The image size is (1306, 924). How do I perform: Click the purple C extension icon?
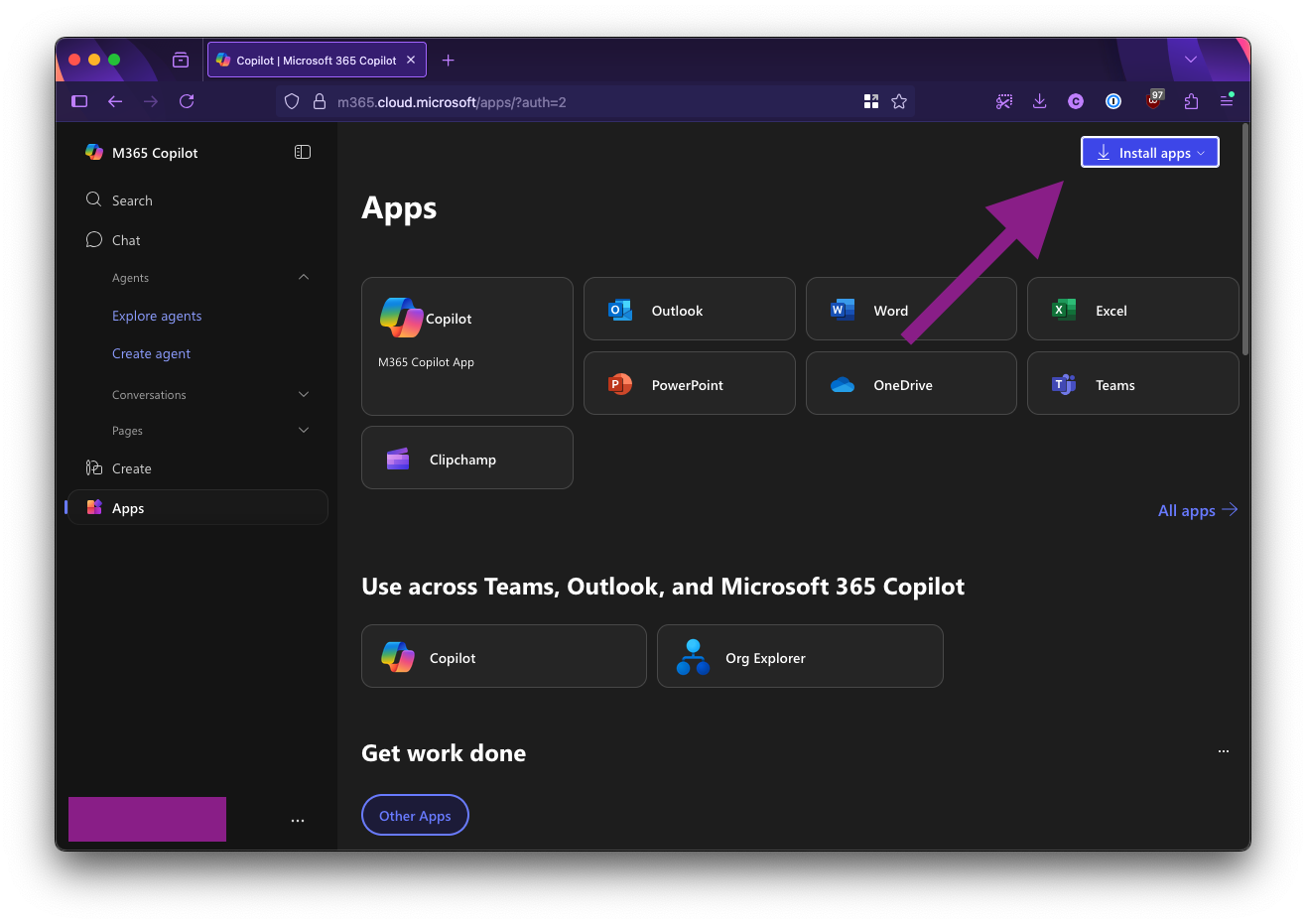[x=1076, y=101]
